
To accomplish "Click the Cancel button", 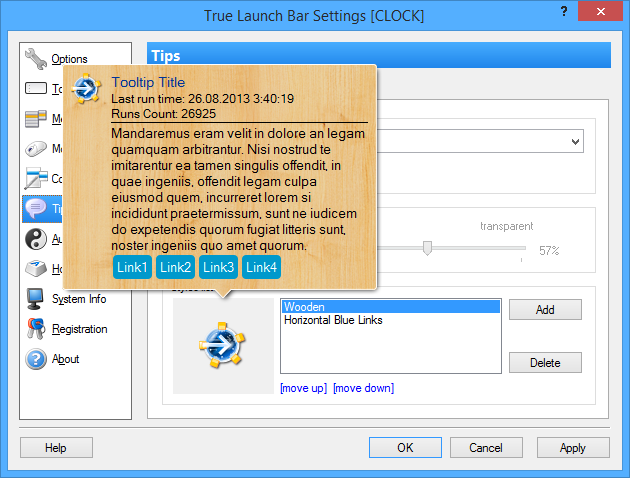I will pyautogui.click(x=486, y=447).
